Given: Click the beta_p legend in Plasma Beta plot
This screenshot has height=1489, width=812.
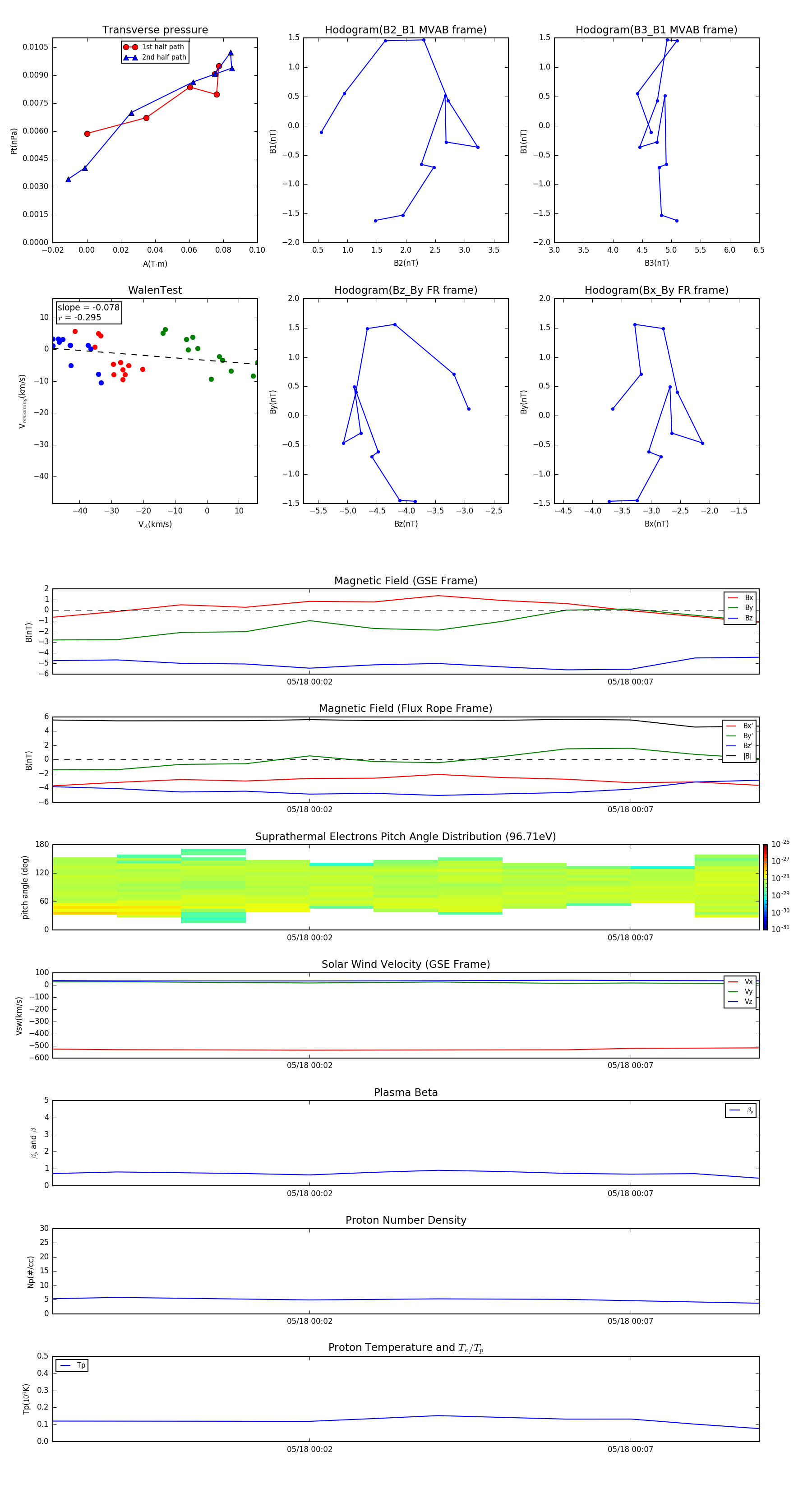Looking at the screenshot, I should click(741, 1110).
